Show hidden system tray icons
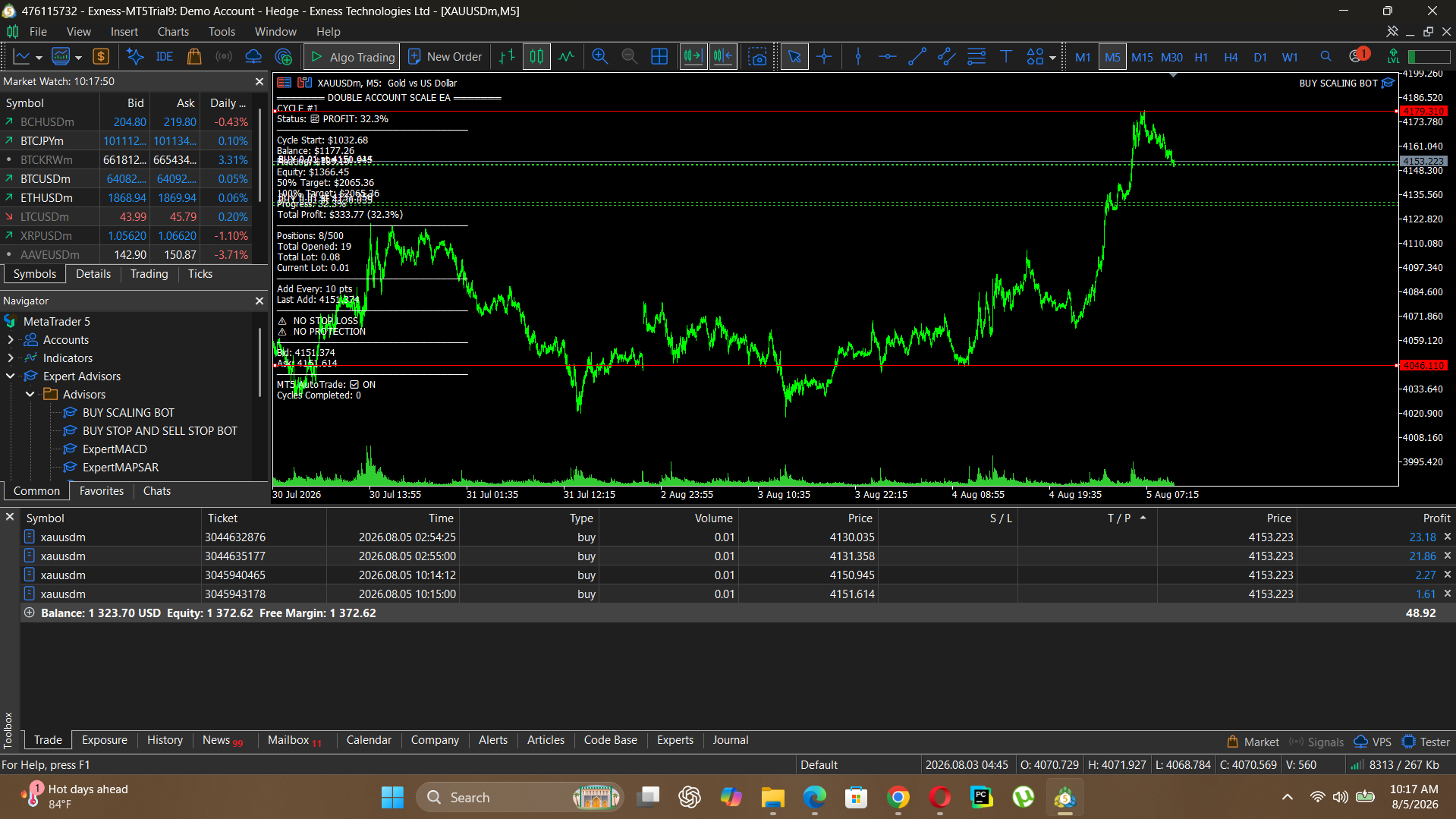The width and height of the screenshot is (1456, 819). pyautogui.click(x=1288, y=797)
